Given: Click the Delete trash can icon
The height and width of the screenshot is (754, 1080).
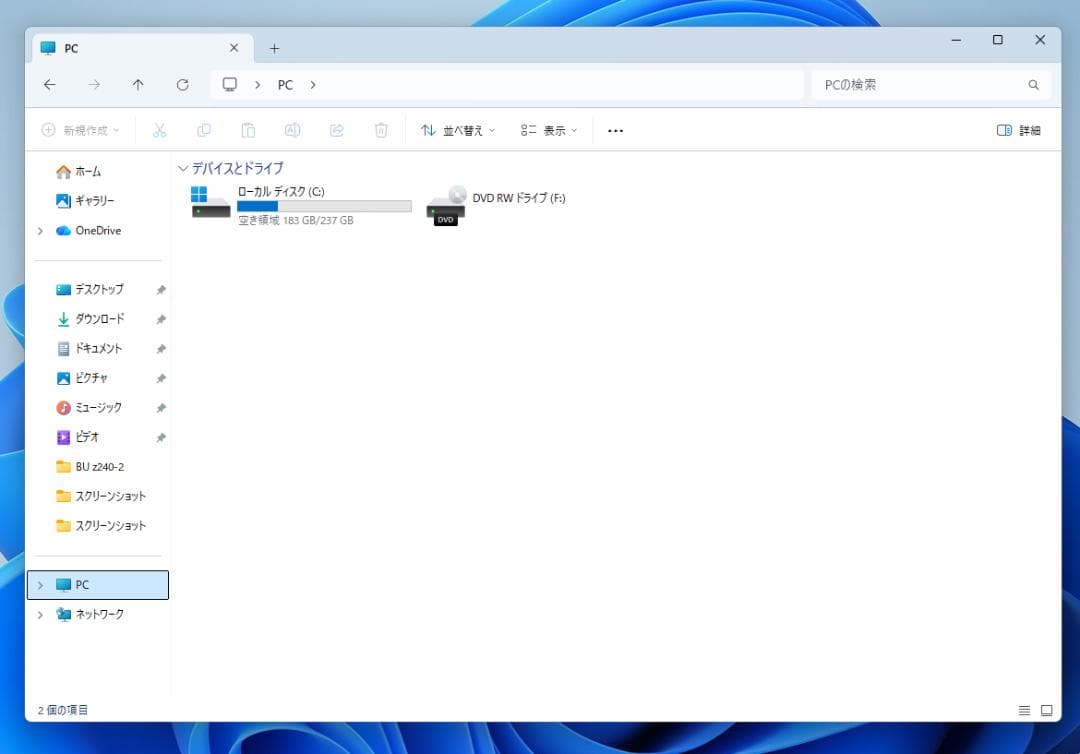Looking at the screenshot, I should [x=381, y=130].
